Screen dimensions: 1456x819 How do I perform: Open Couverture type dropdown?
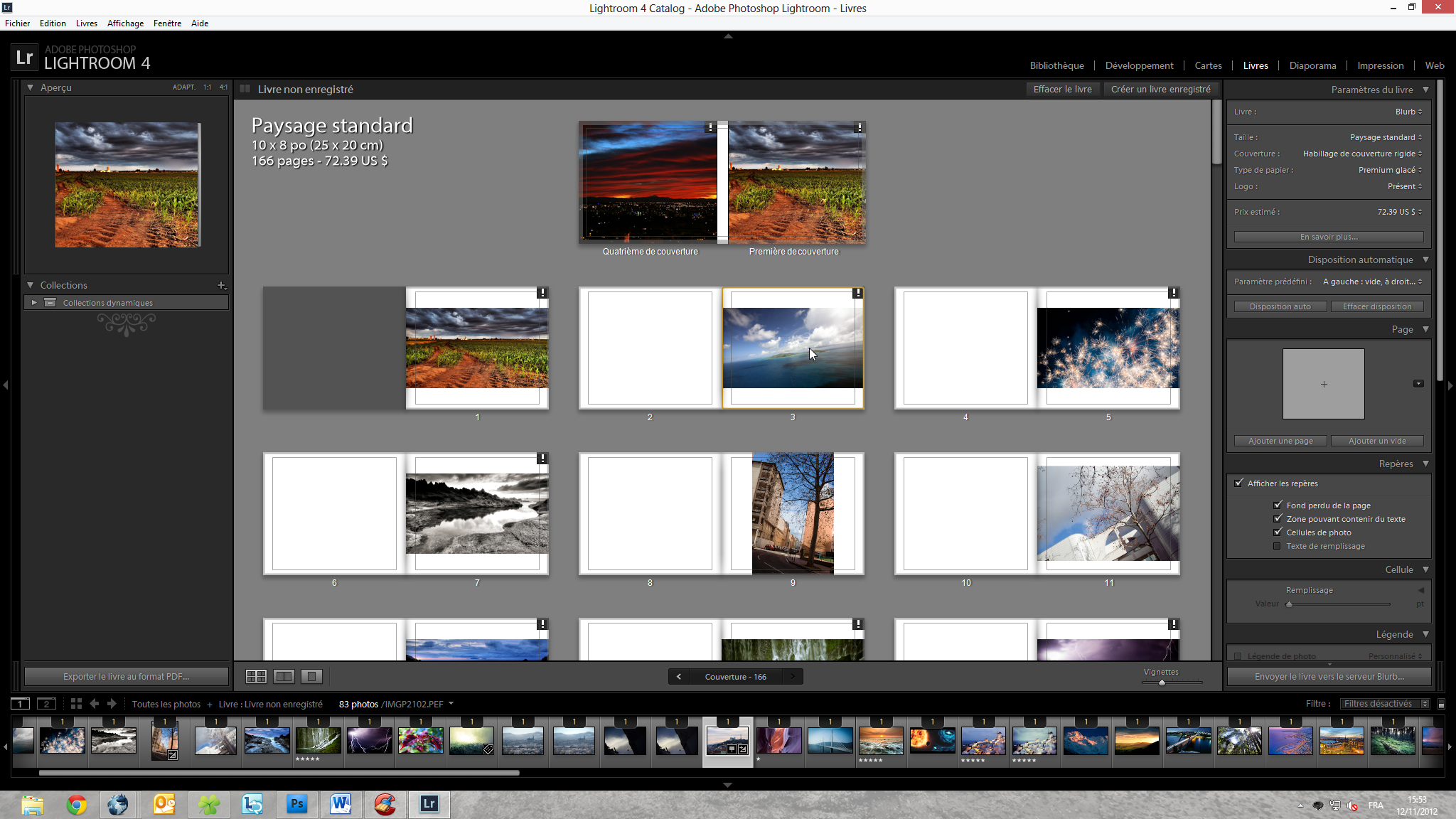click(1362, 154)
